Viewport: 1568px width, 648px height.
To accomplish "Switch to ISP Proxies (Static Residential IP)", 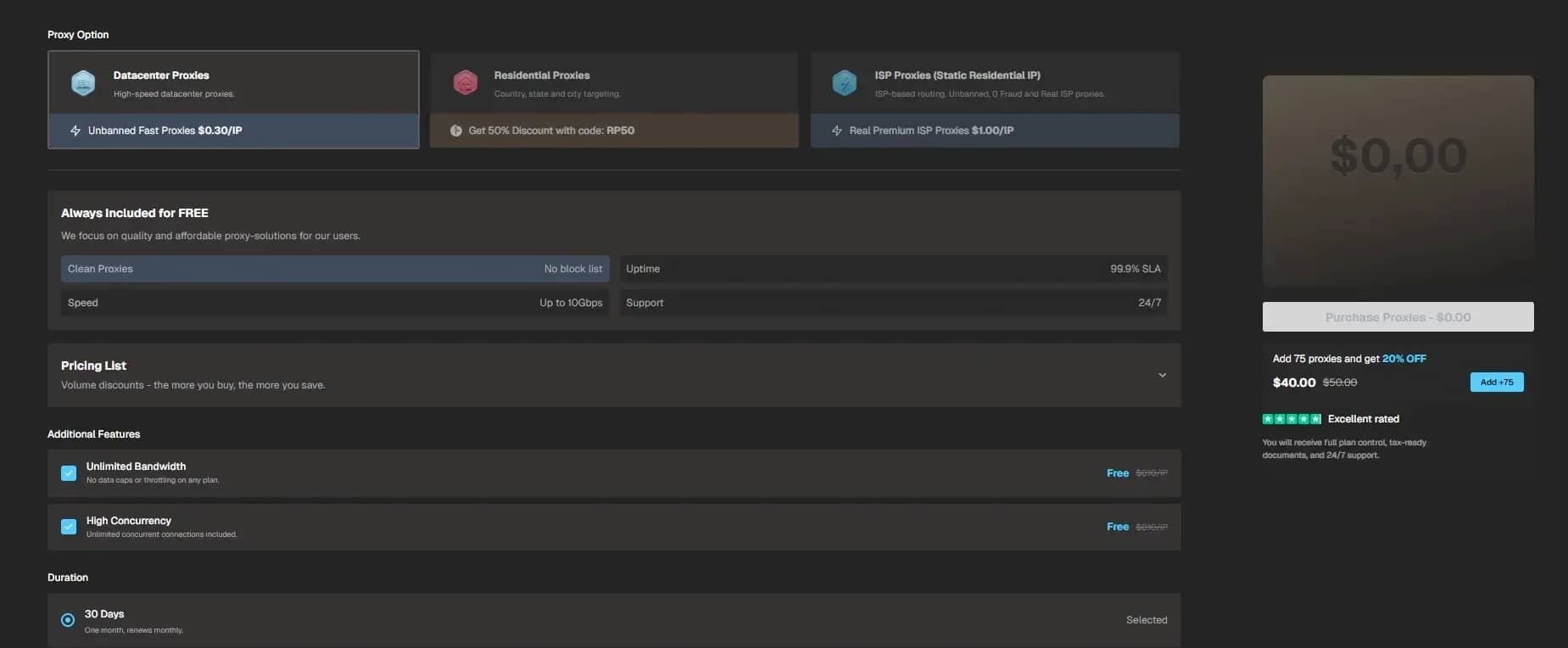I will [995, 99].
